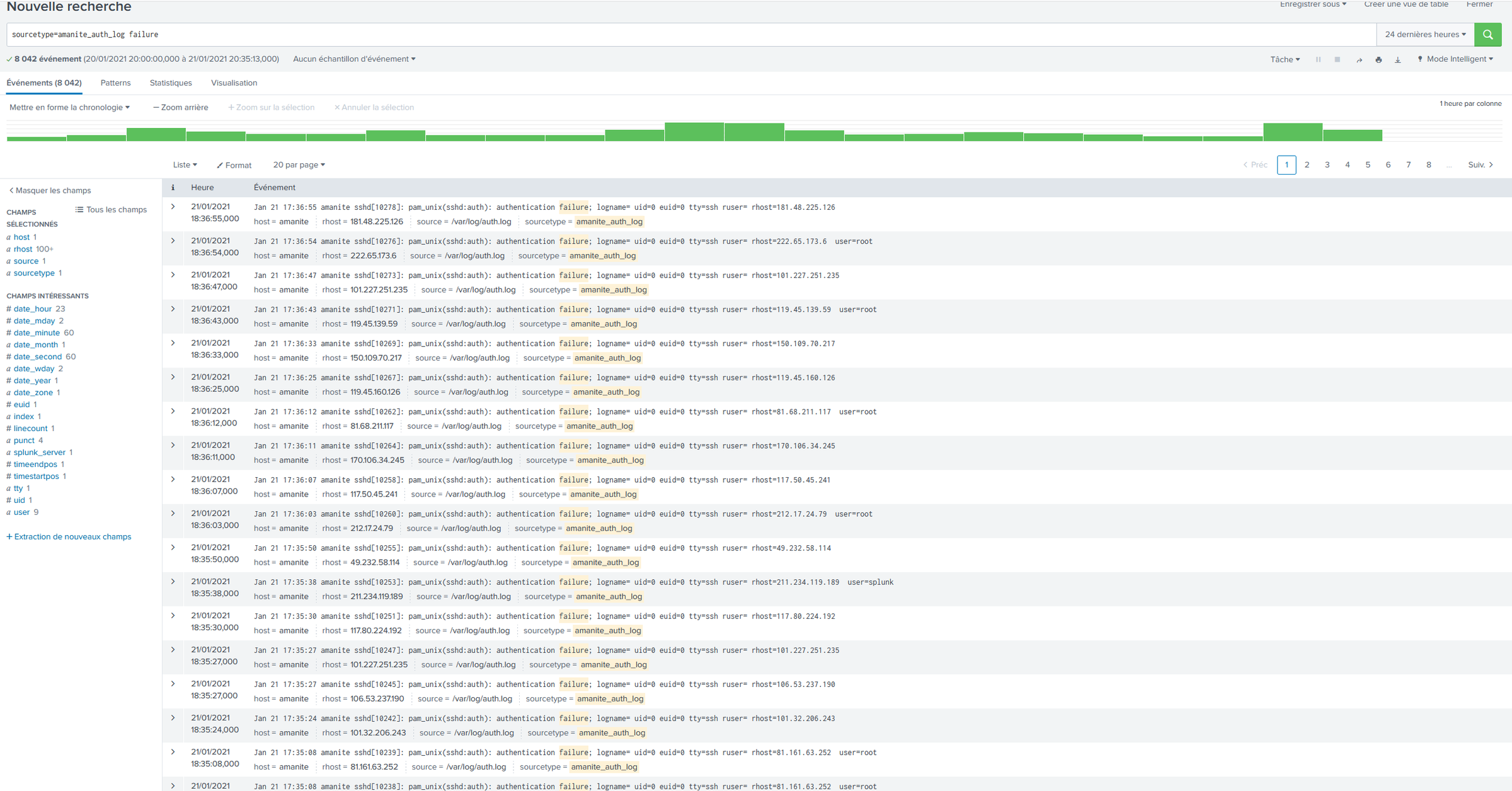Open Tous les champs list
This screenshot has height=791, width=1512.
111,210
